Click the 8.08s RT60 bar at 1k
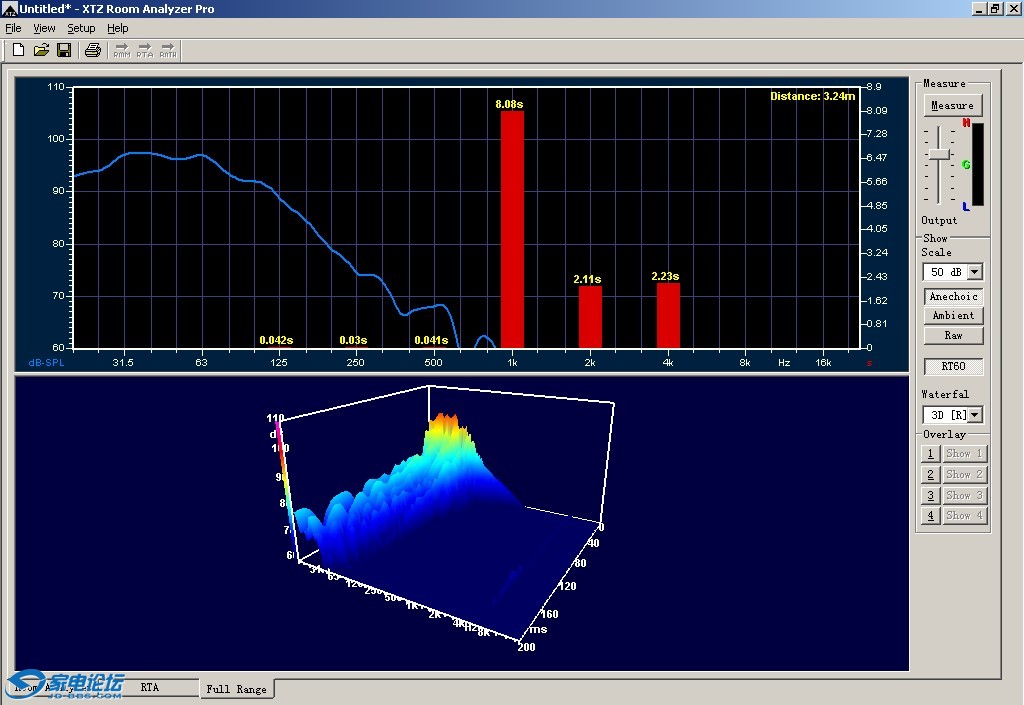Image resolution: width=1024 pixels, height=705 pixels. [512, 229]
